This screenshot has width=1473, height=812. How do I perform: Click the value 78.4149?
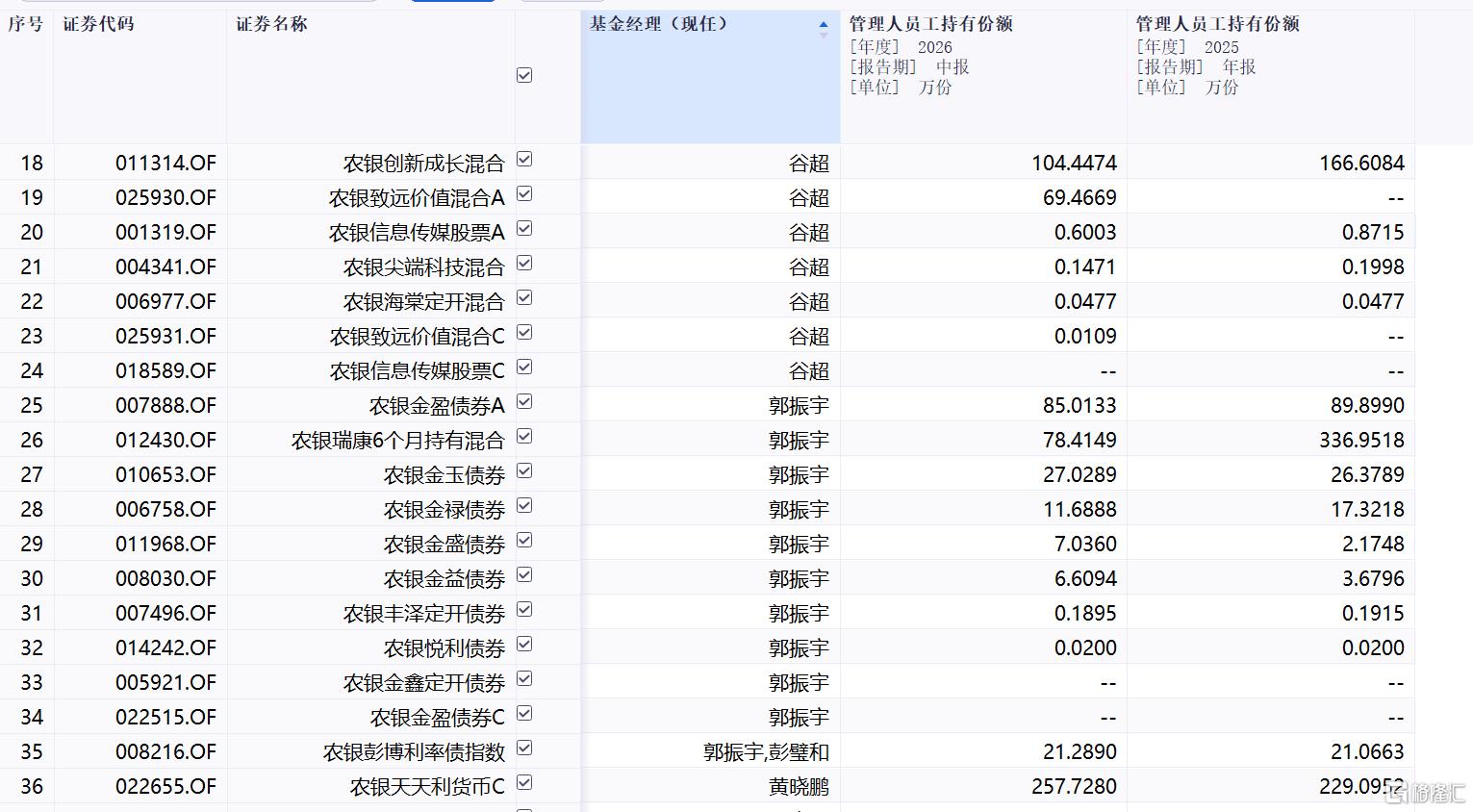point(1079,441)
